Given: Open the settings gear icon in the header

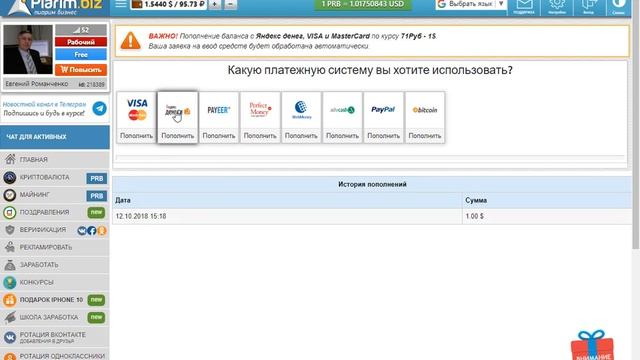Looking at the screenshot, I should (x=557, y=6).
